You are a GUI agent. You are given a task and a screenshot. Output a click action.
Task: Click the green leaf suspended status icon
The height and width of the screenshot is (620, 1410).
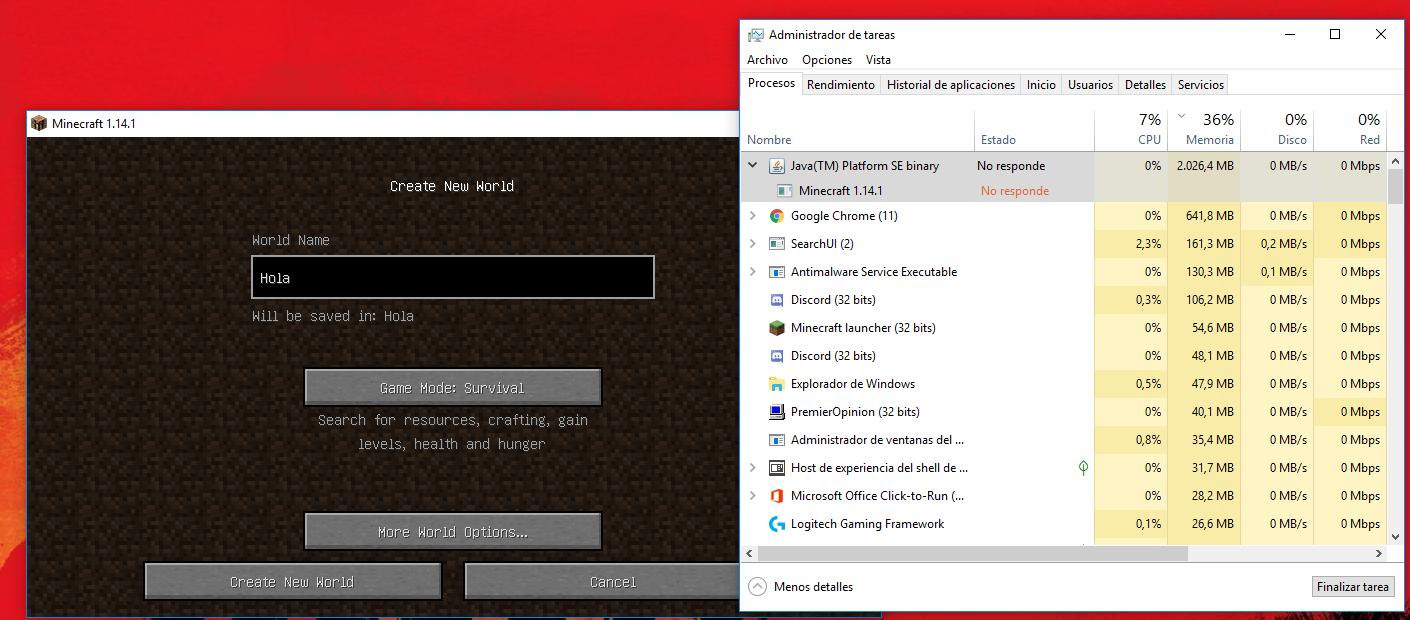tap(1083, 467)
